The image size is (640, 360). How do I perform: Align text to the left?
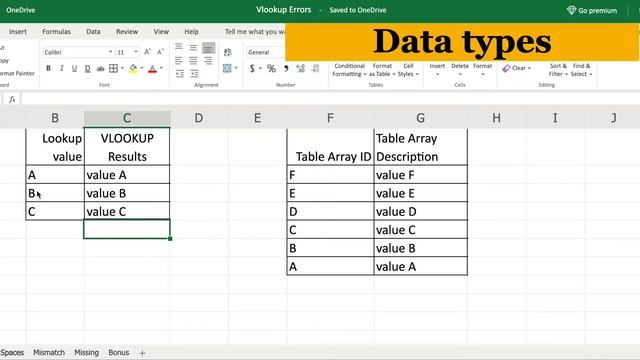tap(179, 61)
